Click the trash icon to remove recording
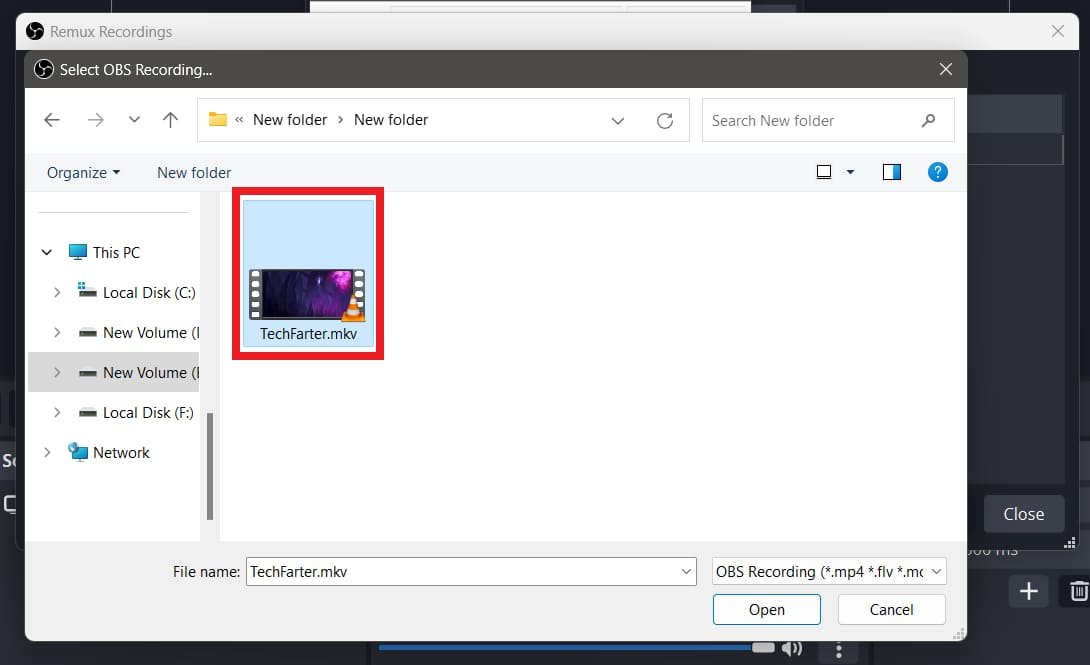The width and height of the screenshot is (1090, 665). tap(1077, 591)
